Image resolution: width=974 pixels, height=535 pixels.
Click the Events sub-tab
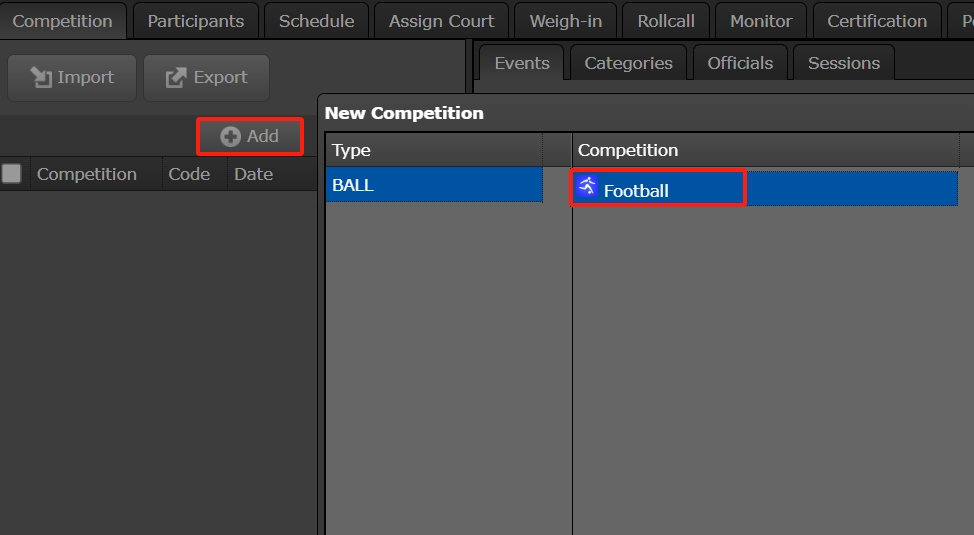[x=522, y=63]
